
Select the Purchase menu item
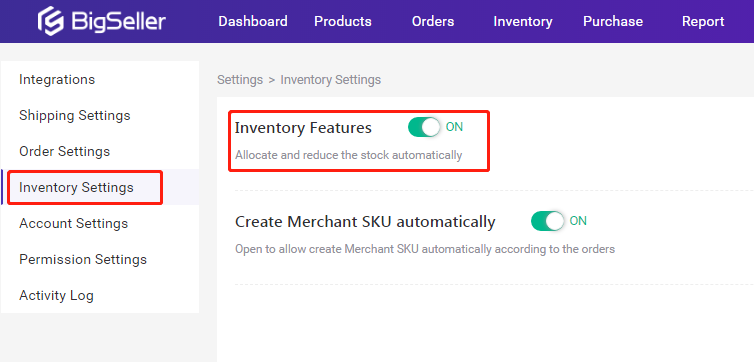pyautogui.click(x=613, y=22)
